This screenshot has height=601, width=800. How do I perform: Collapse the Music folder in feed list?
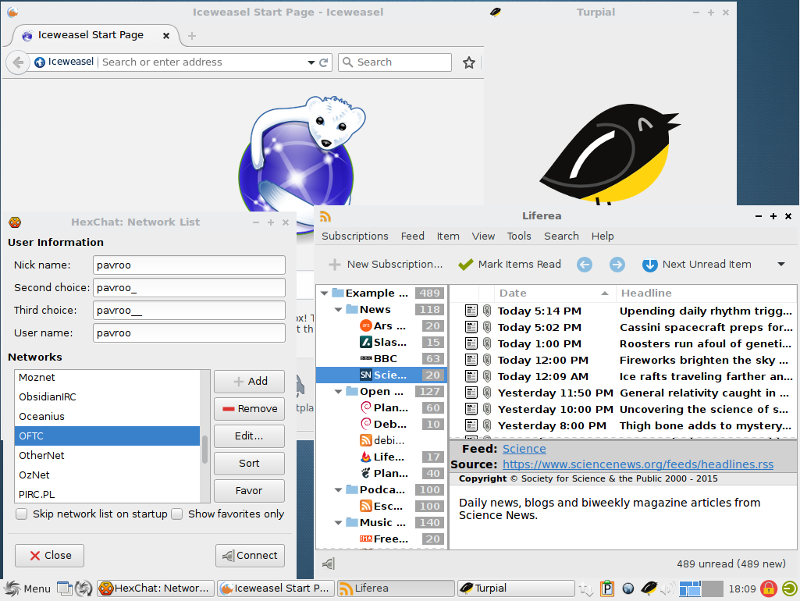pos(338,522)
